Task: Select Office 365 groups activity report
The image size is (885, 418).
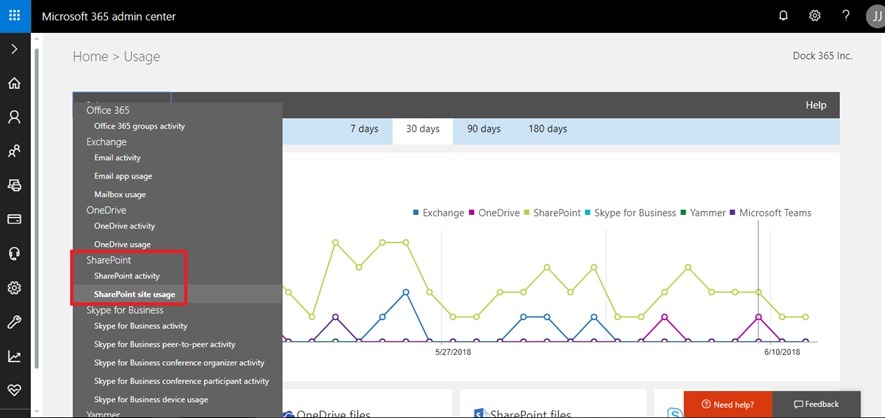Action: [139, 126]
